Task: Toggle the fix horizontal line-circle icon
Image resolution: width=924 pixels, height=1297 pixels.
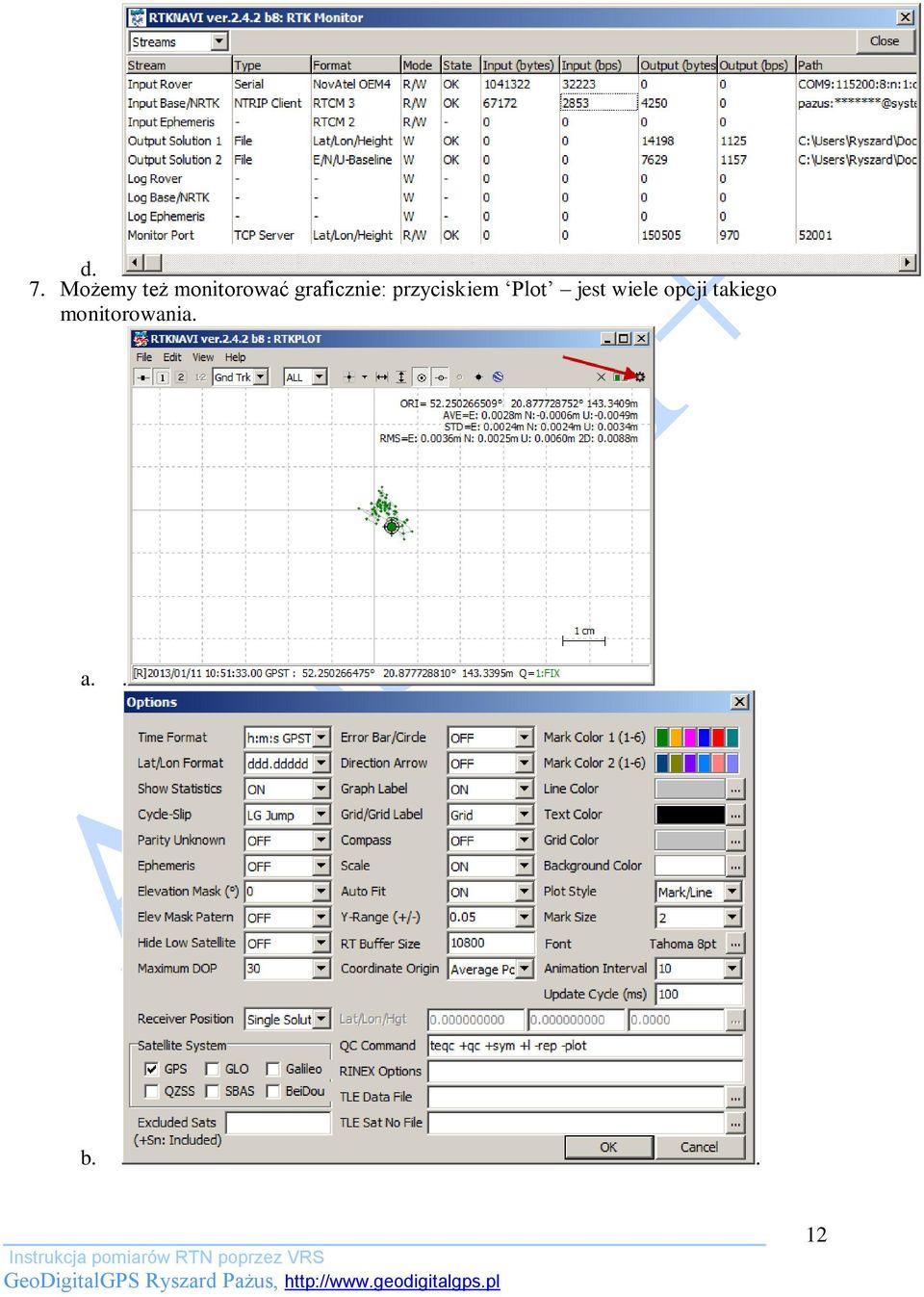Action: (x=440, y=376)
